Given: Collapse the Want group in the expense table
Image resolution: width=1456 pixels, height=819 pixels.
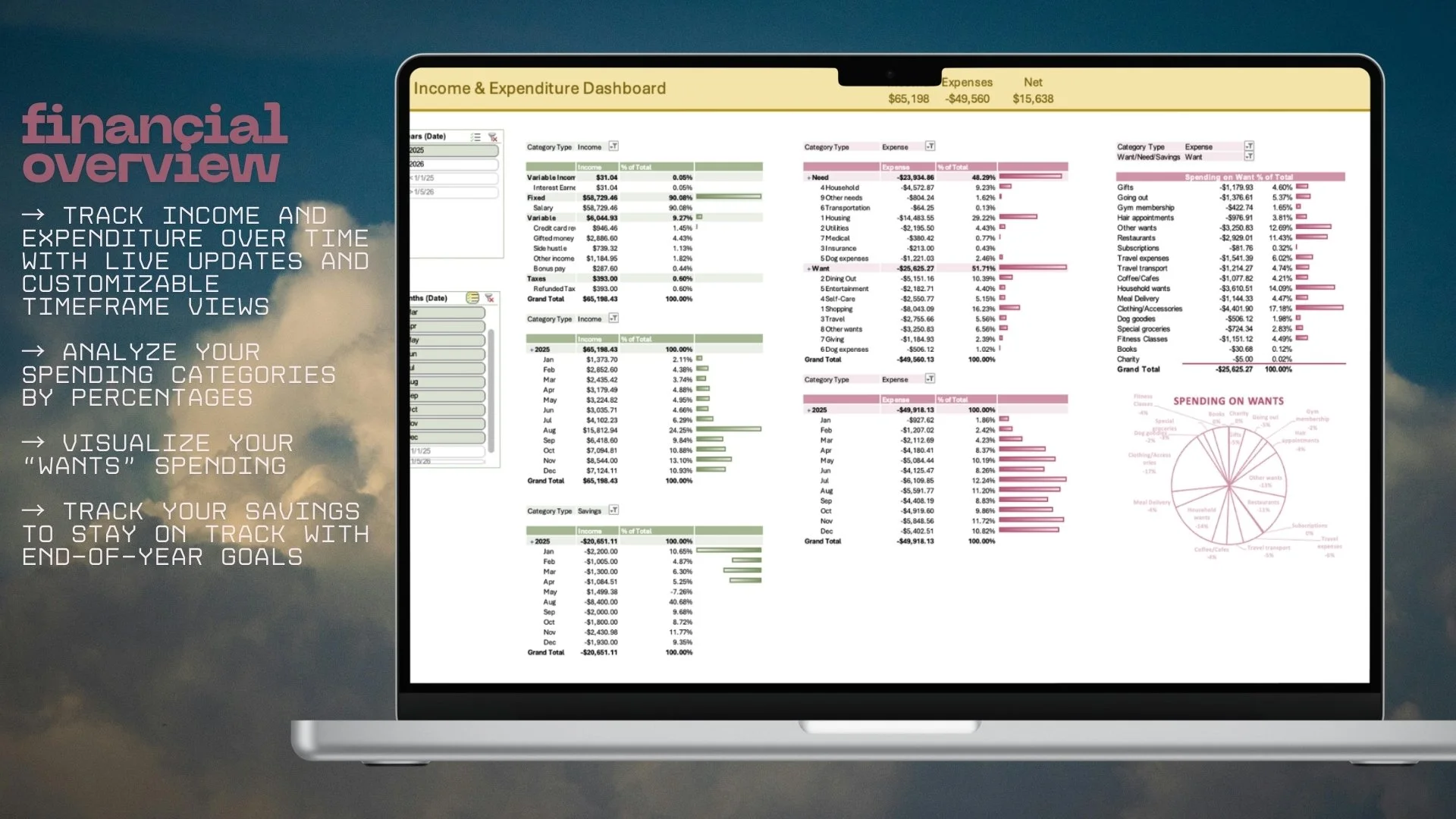Looking at the screenshot, I should (x=809, y=268).
